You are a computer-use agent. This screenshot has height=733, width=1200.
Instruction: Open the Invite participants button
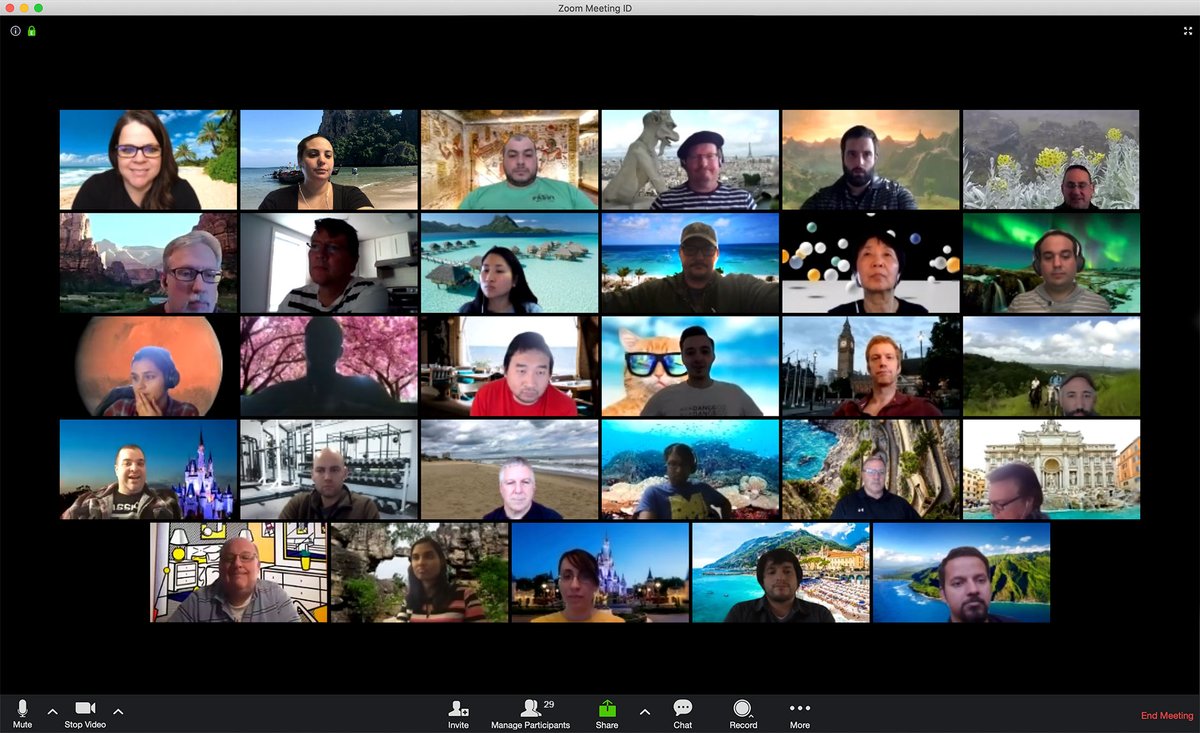[x=458, y=713]
